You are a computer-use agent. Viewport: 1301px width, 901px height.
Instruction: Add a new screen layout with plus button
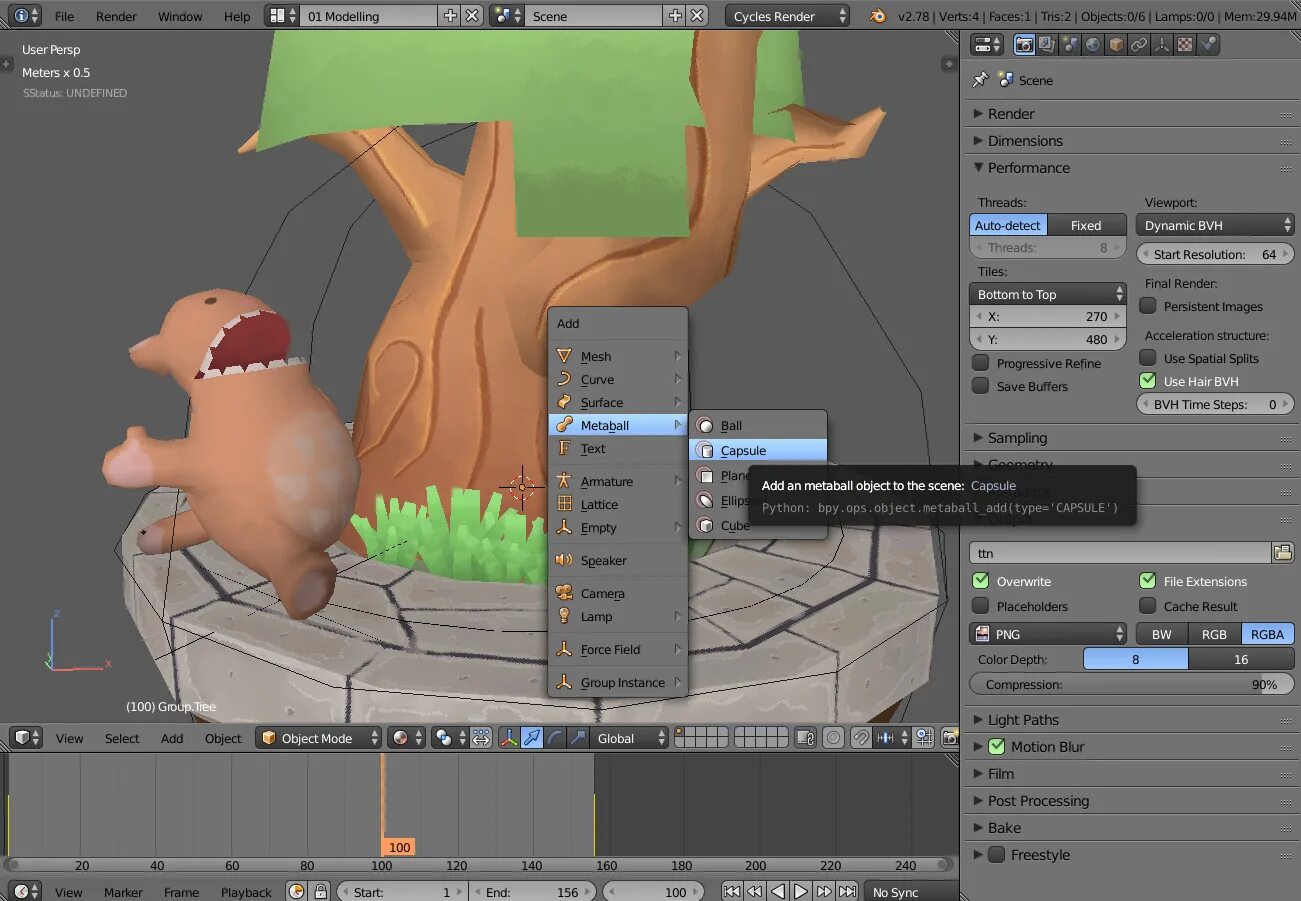tap(450, 16)
